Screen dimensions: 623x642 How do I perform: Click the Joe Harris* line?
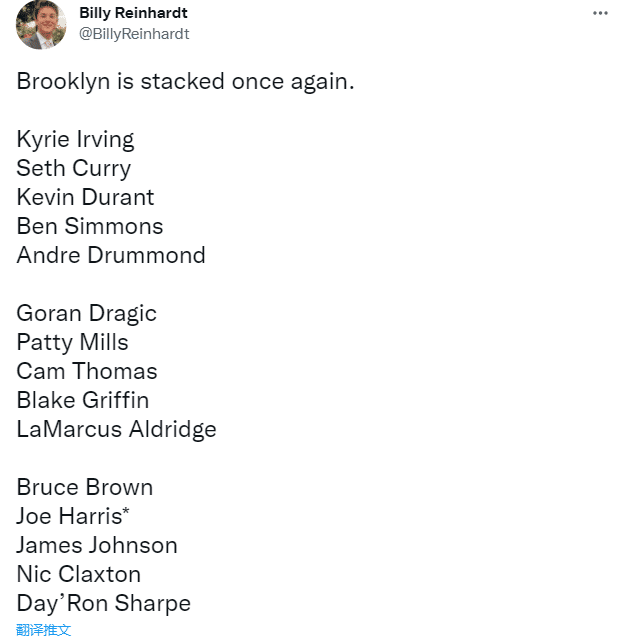click(73, 516)
